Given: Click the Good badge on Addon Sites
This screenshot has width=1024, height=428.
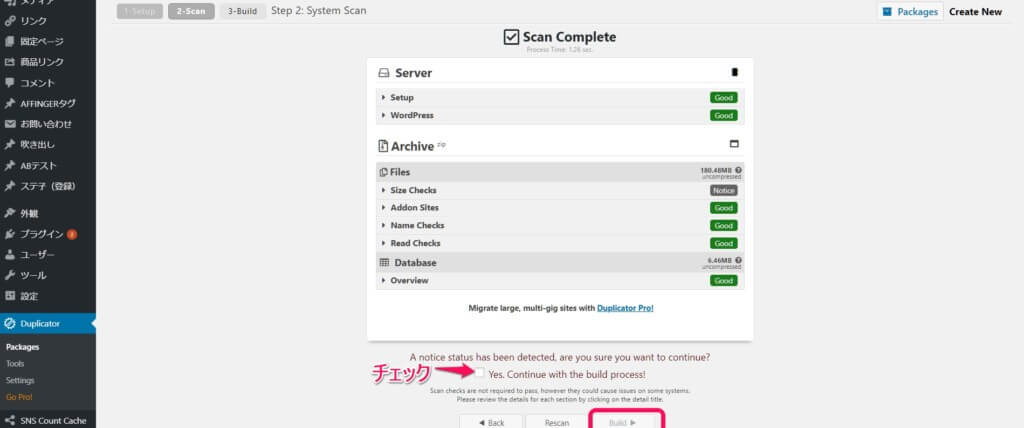Looking at the screenshot, I should click(x=724, y=208).
